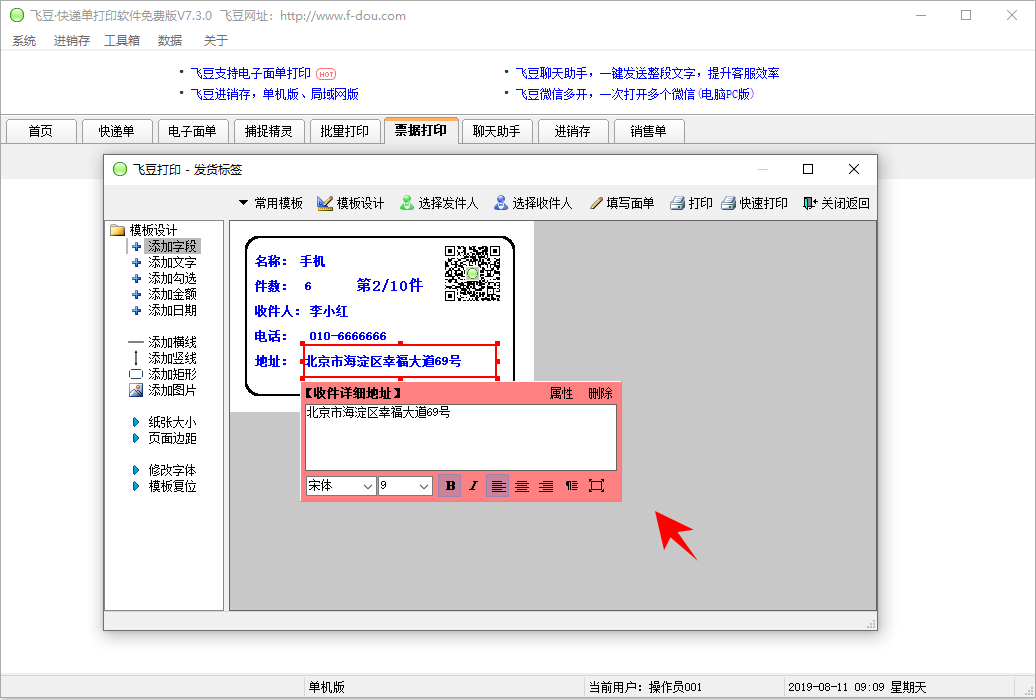1036x700 pixels.
Task: Click the 打印 printer icon
Action: point(677,203)
